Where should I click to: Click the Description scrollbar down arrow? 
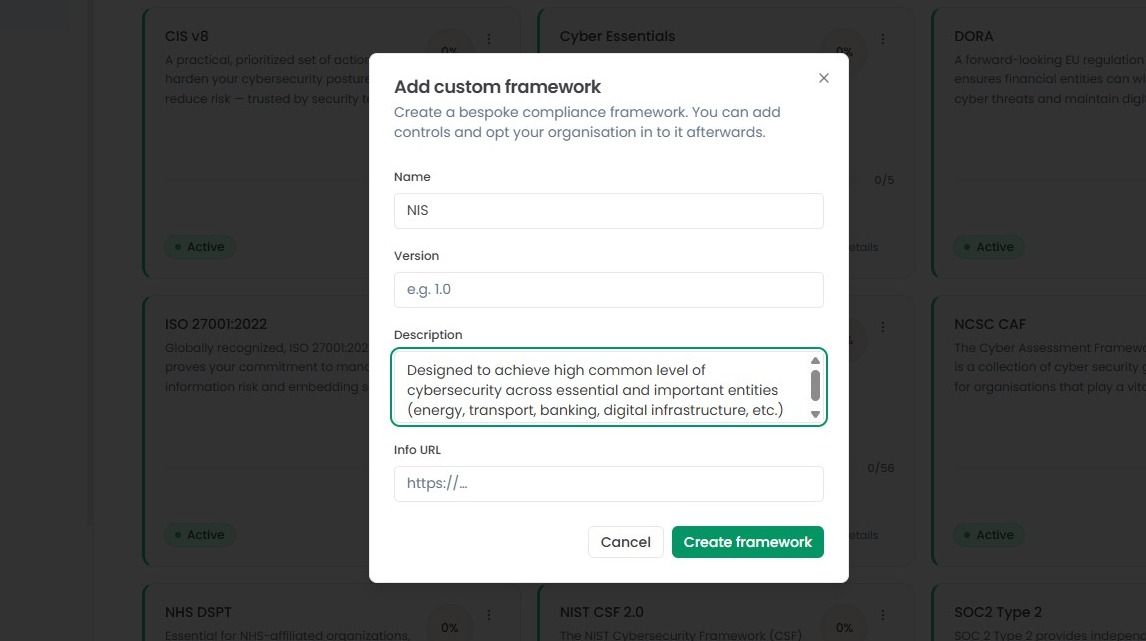(x=815, y=414)
